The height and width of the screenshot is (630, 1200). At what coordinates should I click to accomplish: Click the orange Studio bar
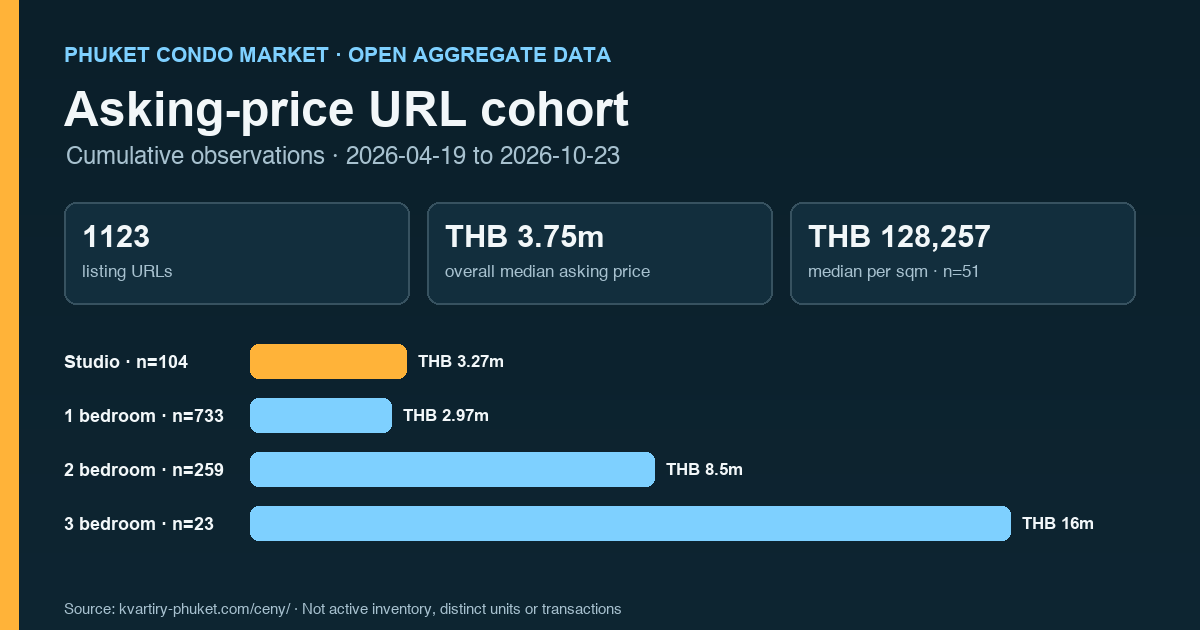(328, 362)
